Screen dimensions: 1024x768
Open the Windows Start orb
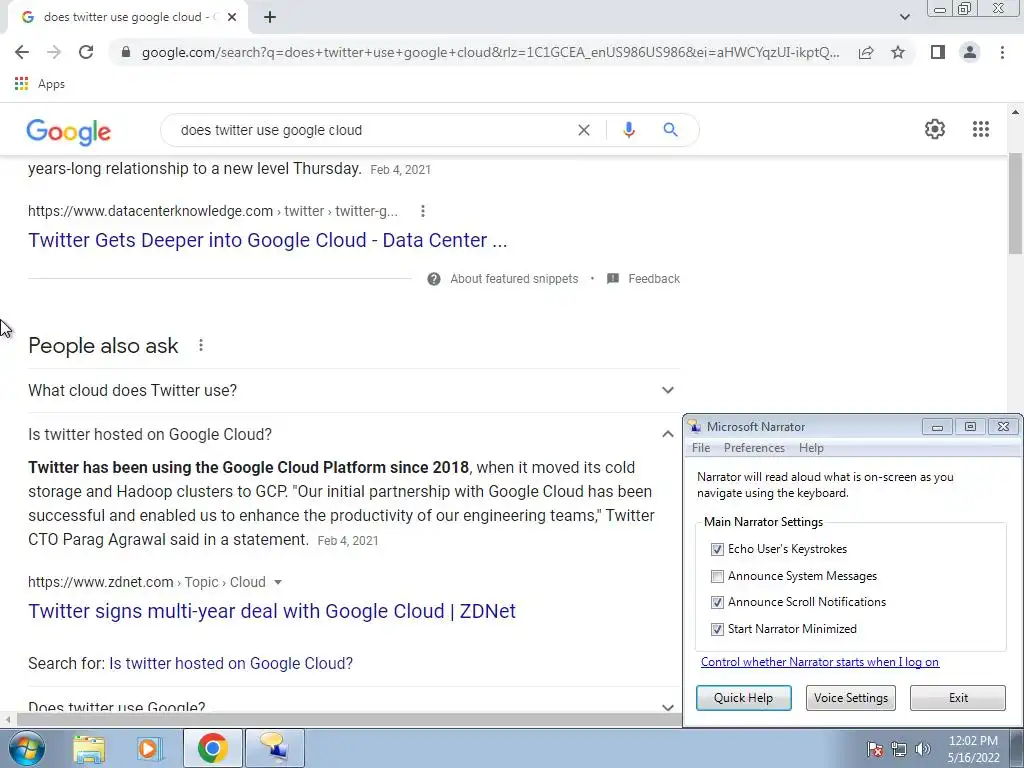pos(26,748)
